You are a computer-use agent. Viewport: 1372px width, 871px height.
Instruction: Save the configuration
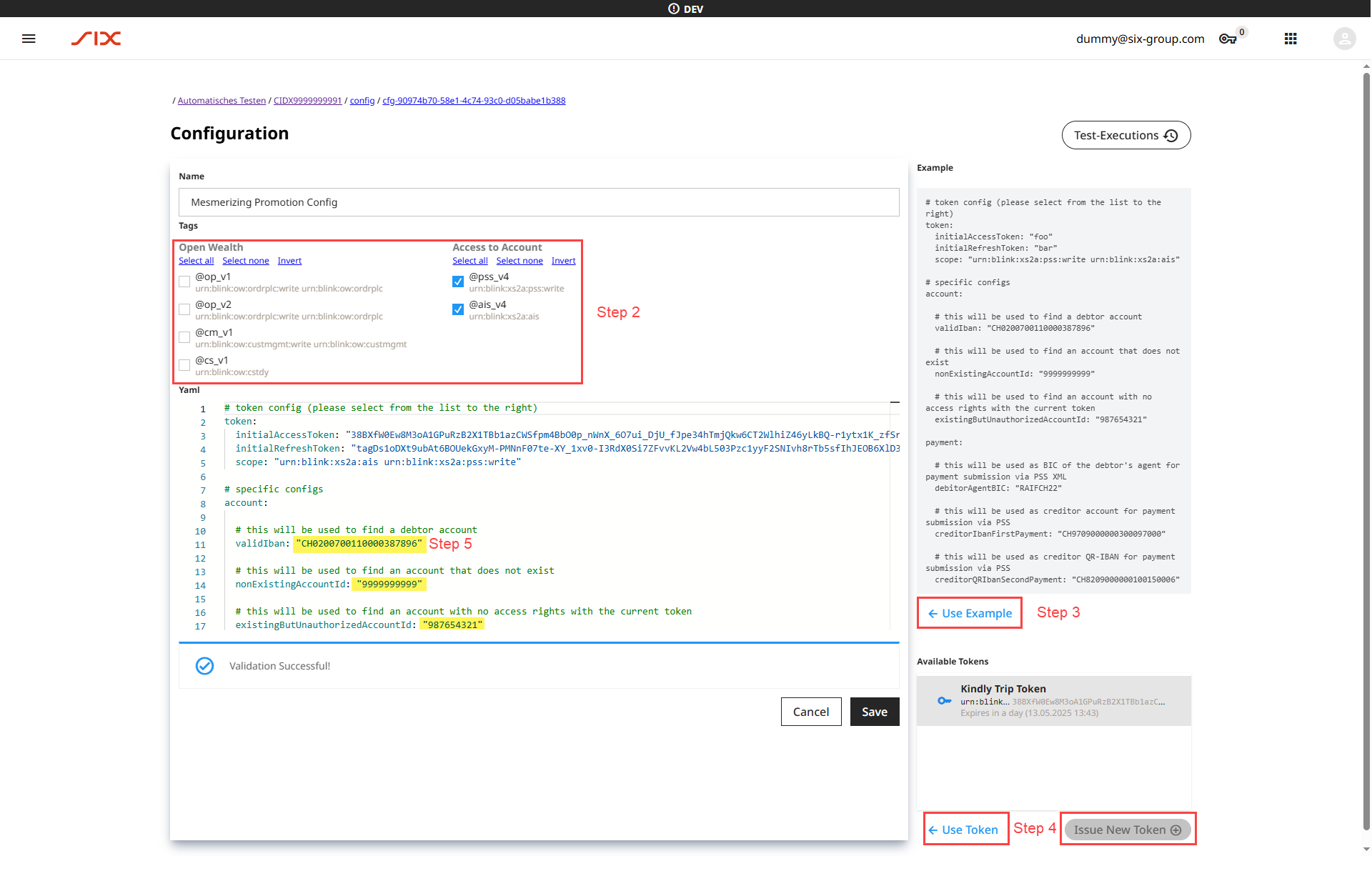tap(875, 712)
